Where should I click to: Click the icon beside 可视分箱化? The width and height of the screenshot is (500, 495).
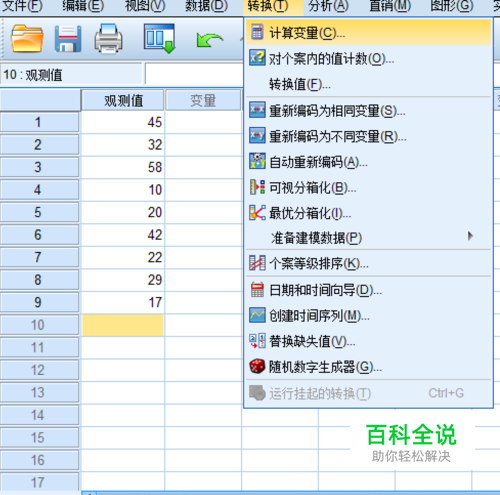pos(257,187)
